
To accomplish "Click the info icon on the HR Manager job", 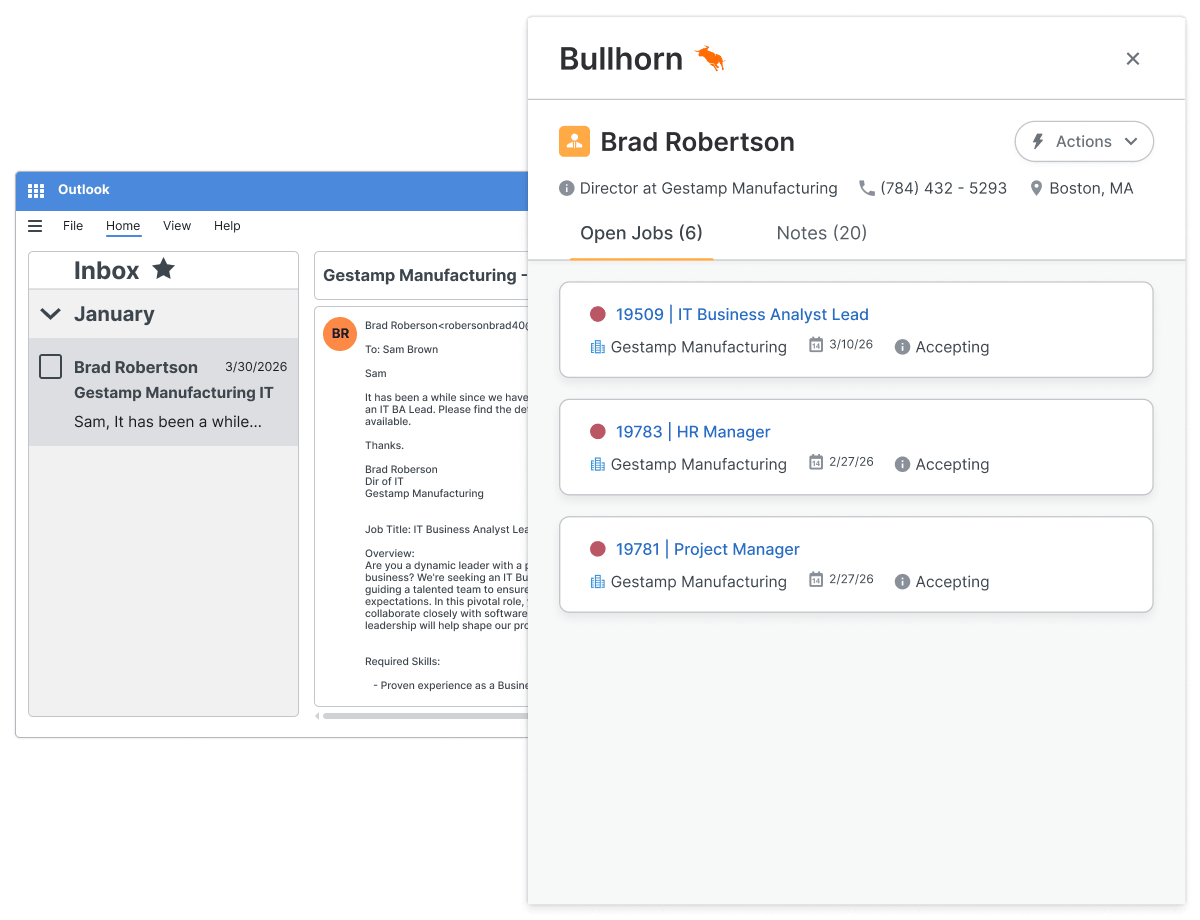I will point(902,464).
